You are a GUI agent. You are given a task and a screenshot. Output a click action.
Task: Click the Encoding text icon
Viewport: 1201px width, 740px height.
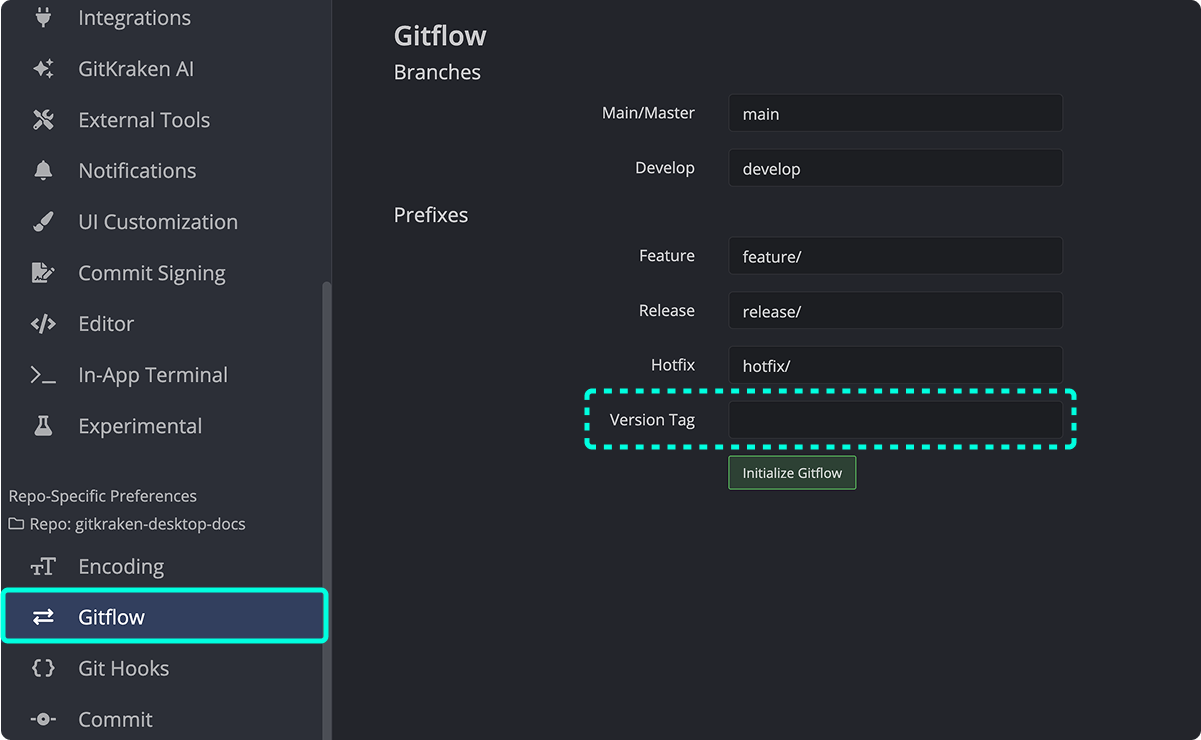click(x=44, y=566)
